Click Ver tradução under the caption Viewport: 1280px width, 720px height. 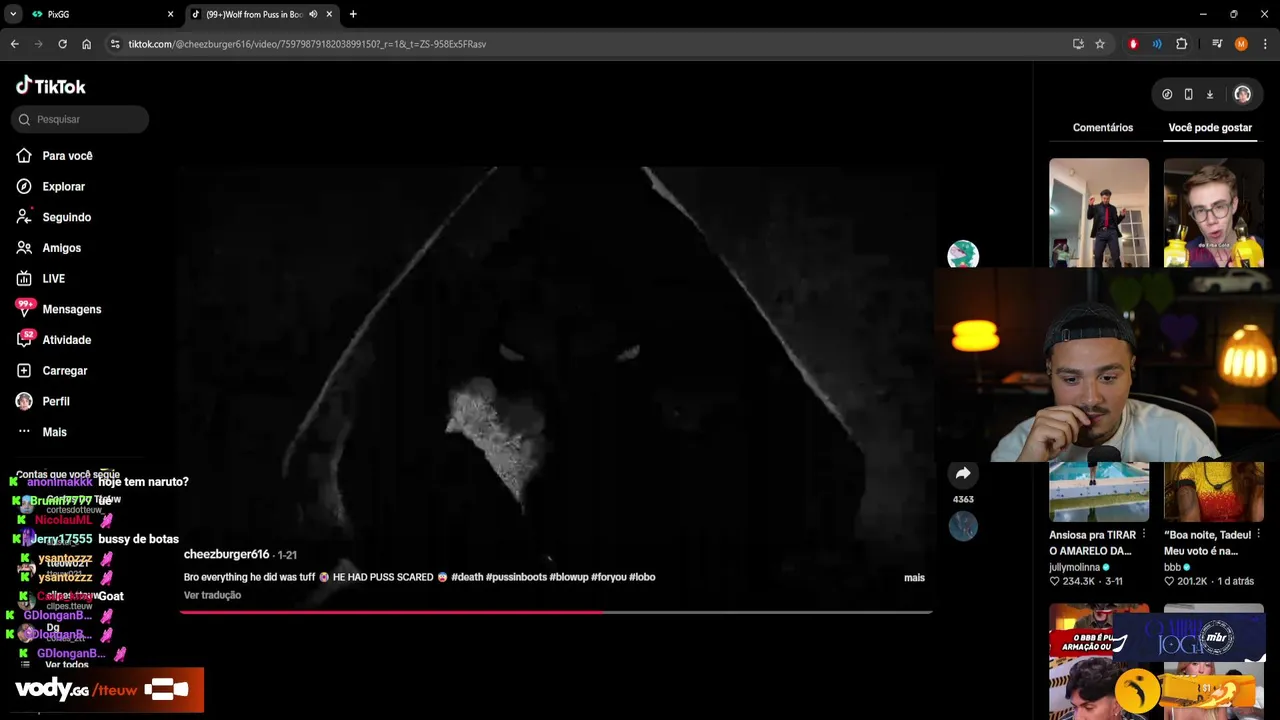[x=212, y=595]
